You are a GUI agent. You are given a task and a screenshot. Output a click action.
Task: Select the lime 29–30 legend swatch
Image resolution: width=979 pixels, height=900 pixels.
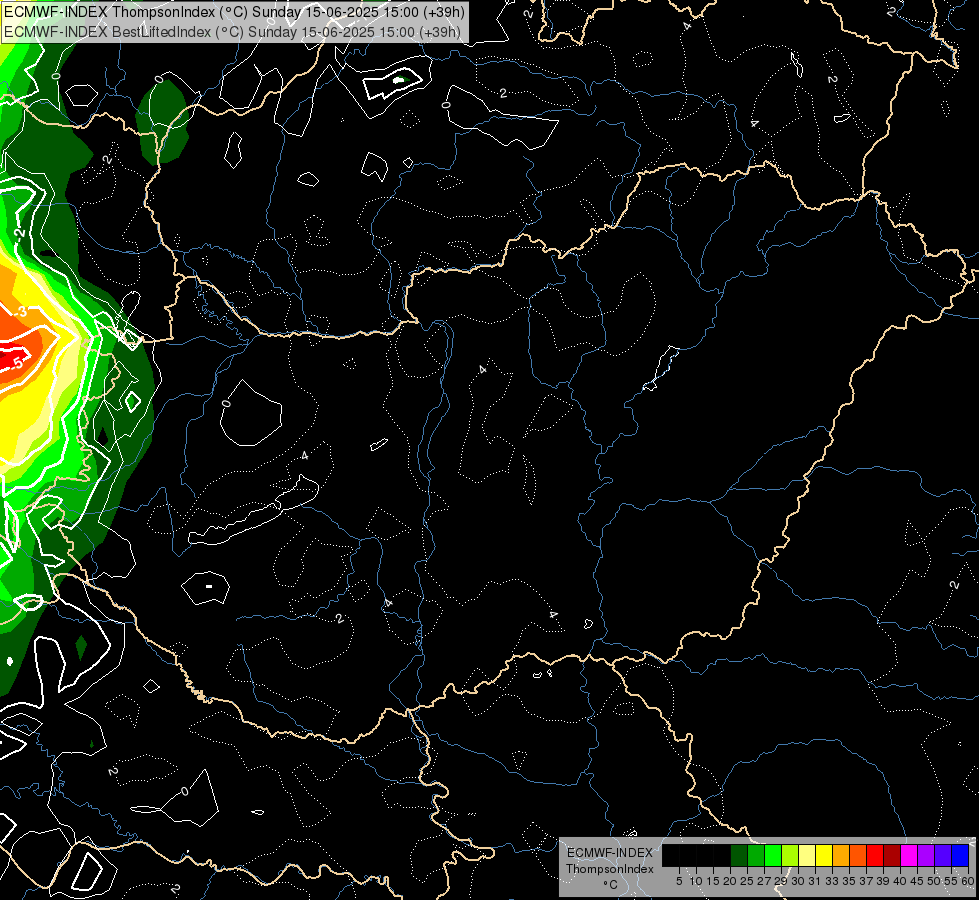pyautogui.click(x=790, y=855)
